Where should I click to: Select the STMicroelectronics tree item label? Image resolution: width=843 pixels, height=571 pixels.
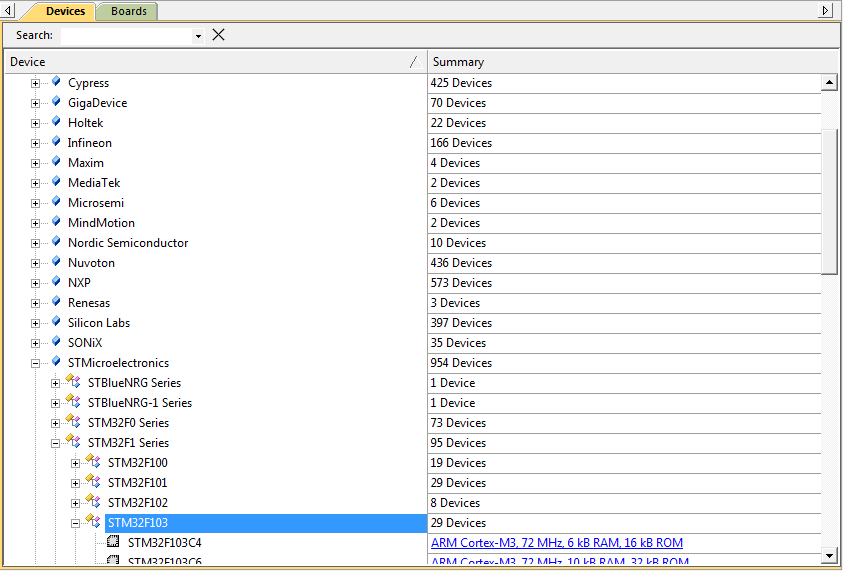tap(118, 363)
